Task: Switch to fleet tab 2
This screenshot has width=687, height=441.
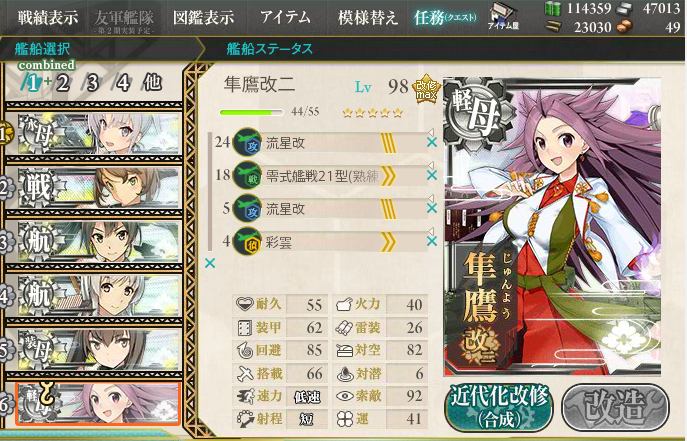Action: 62,83
